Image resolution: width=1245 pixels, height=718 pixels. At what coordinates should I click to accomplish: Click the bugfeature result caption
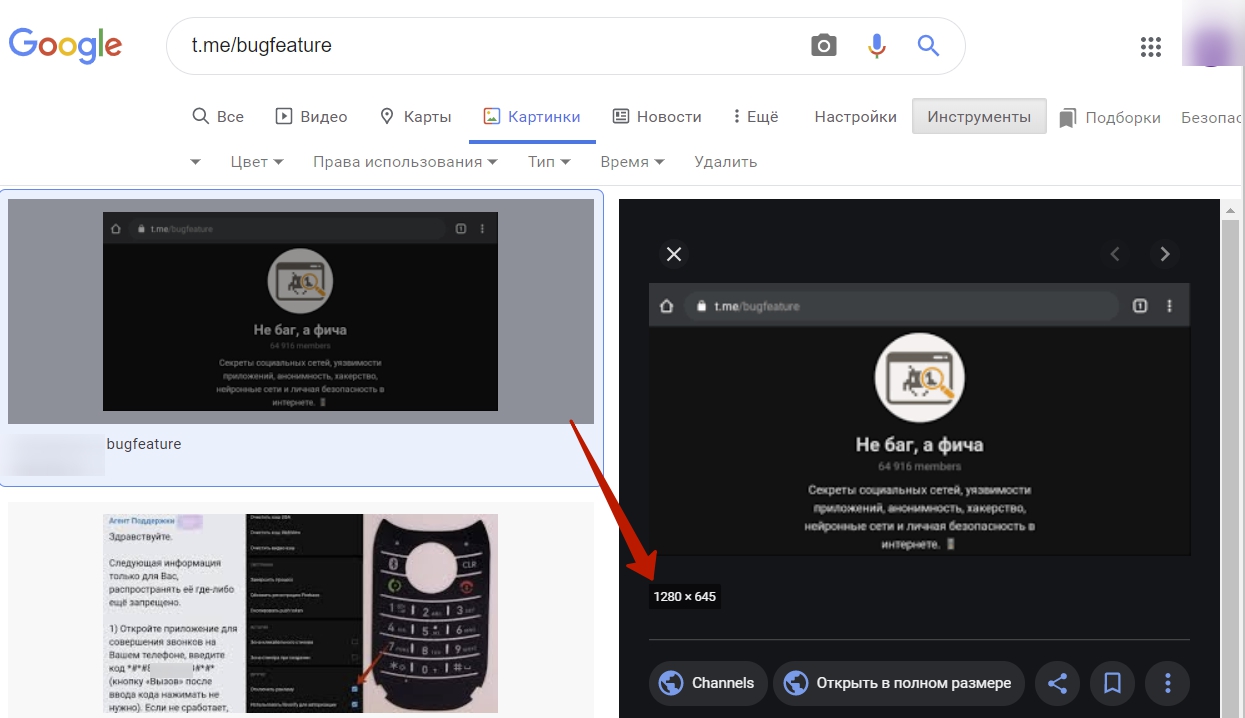tap(144, 444)
